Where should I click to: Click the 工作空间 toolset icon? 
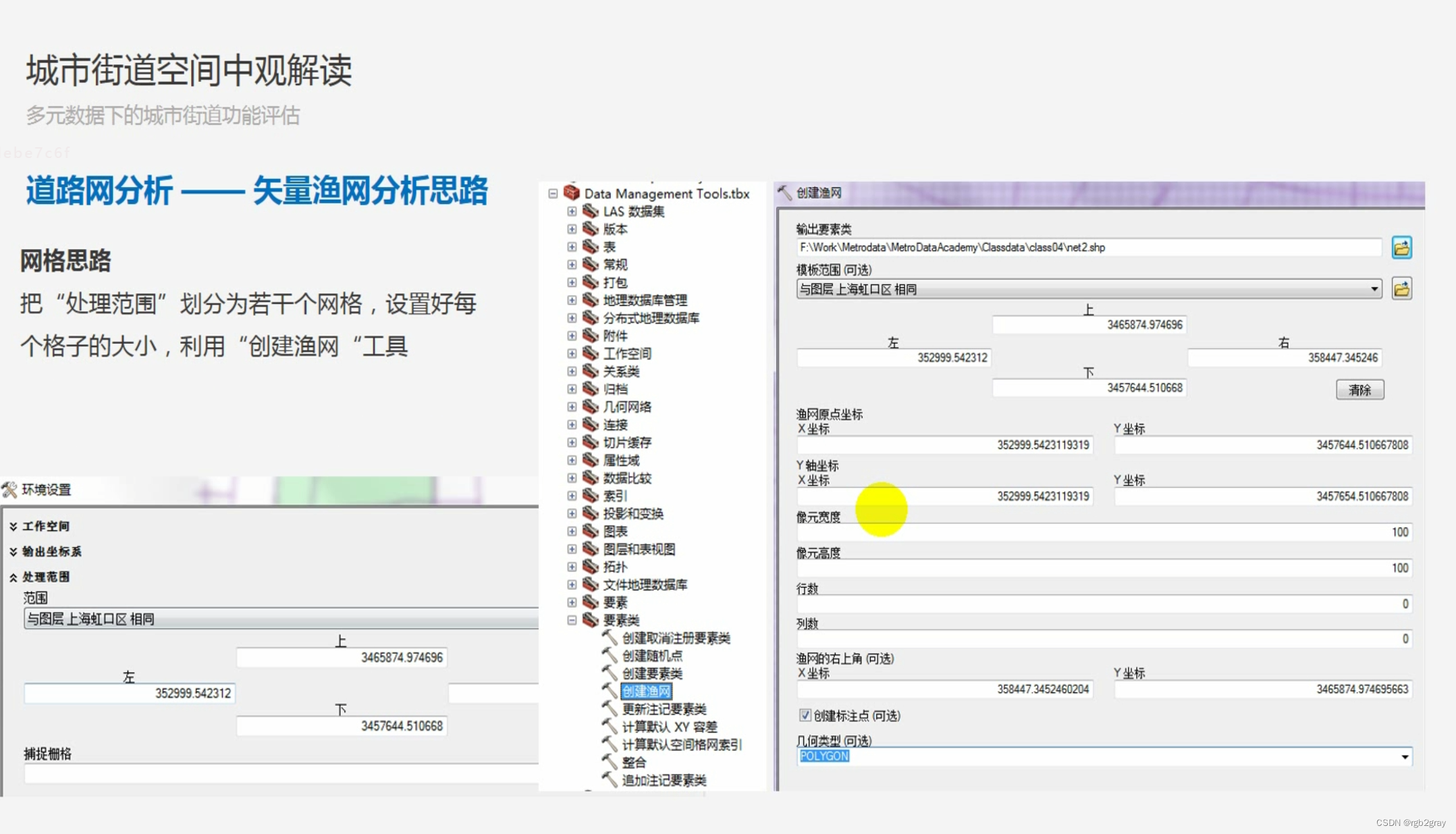coord(591,353)
